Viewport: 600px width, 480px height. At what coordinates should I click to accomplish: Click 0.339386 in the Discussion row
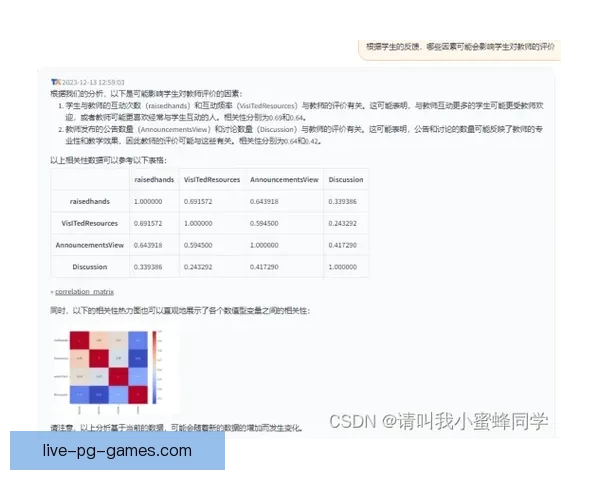pos(148,267)
